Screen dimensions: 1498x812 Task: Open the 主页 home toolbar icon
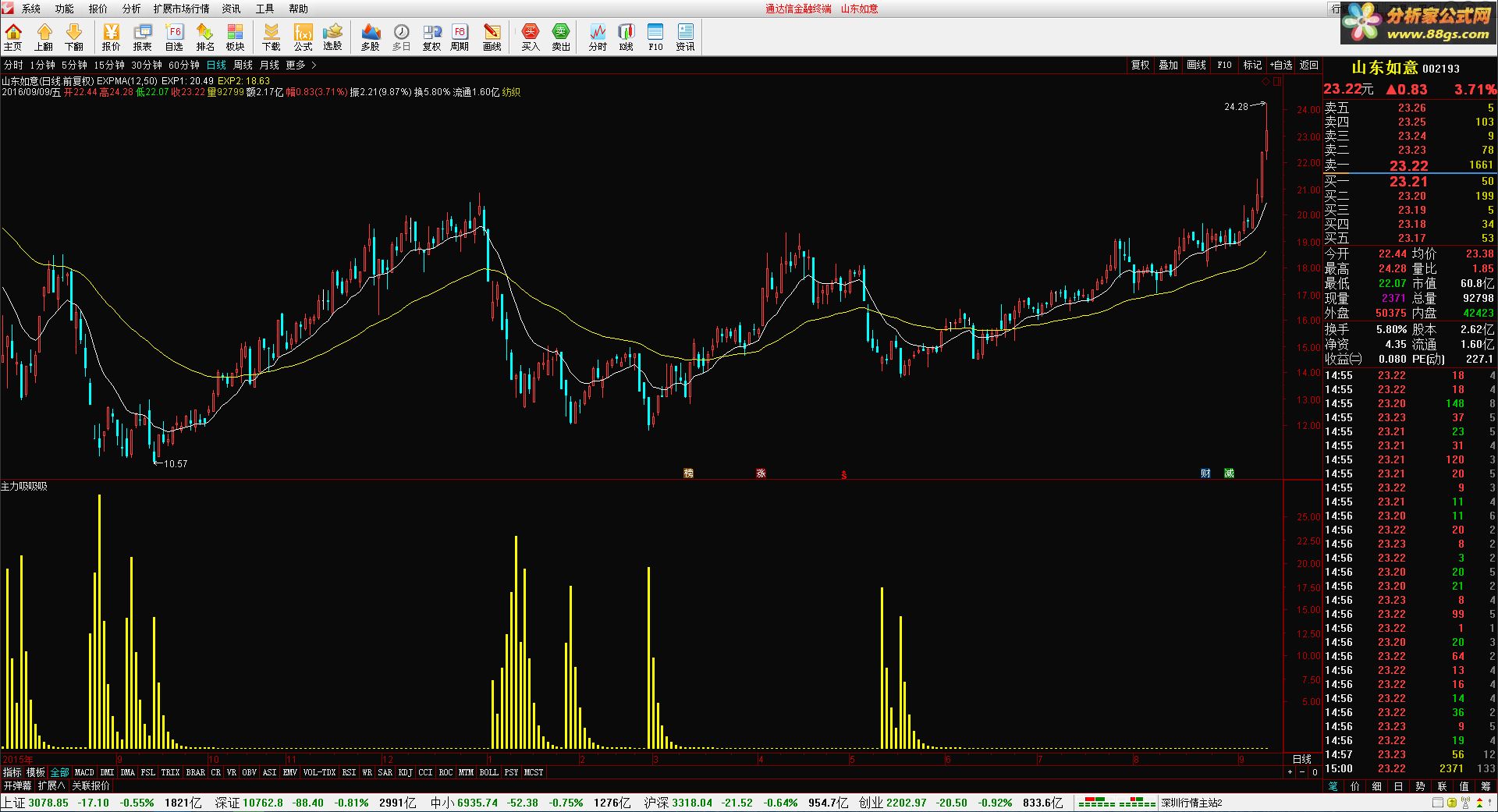pyautogui.click(x=13, y=37)
